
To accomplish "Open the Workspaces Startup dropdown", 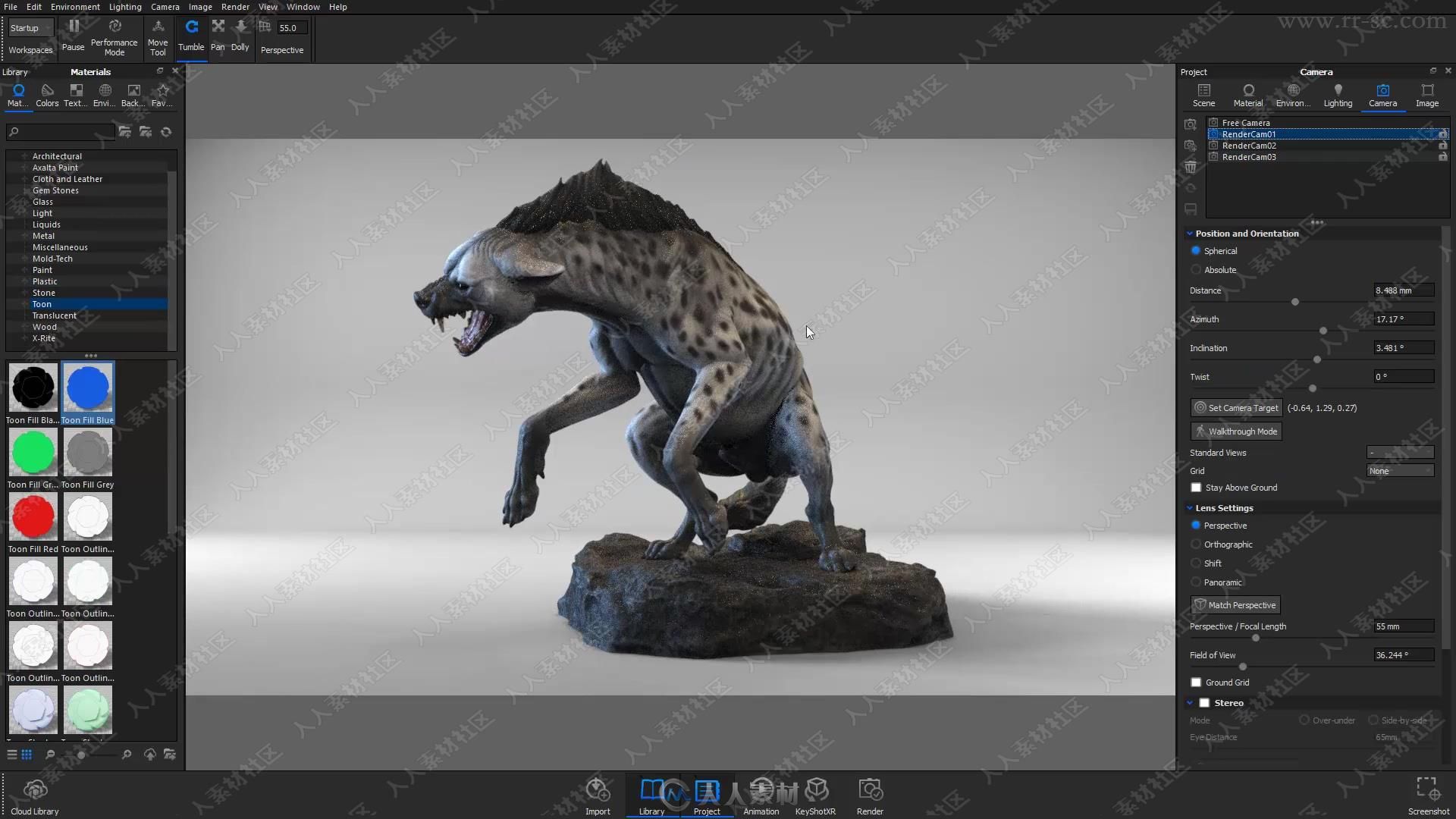I will click(x=31, y=28).
